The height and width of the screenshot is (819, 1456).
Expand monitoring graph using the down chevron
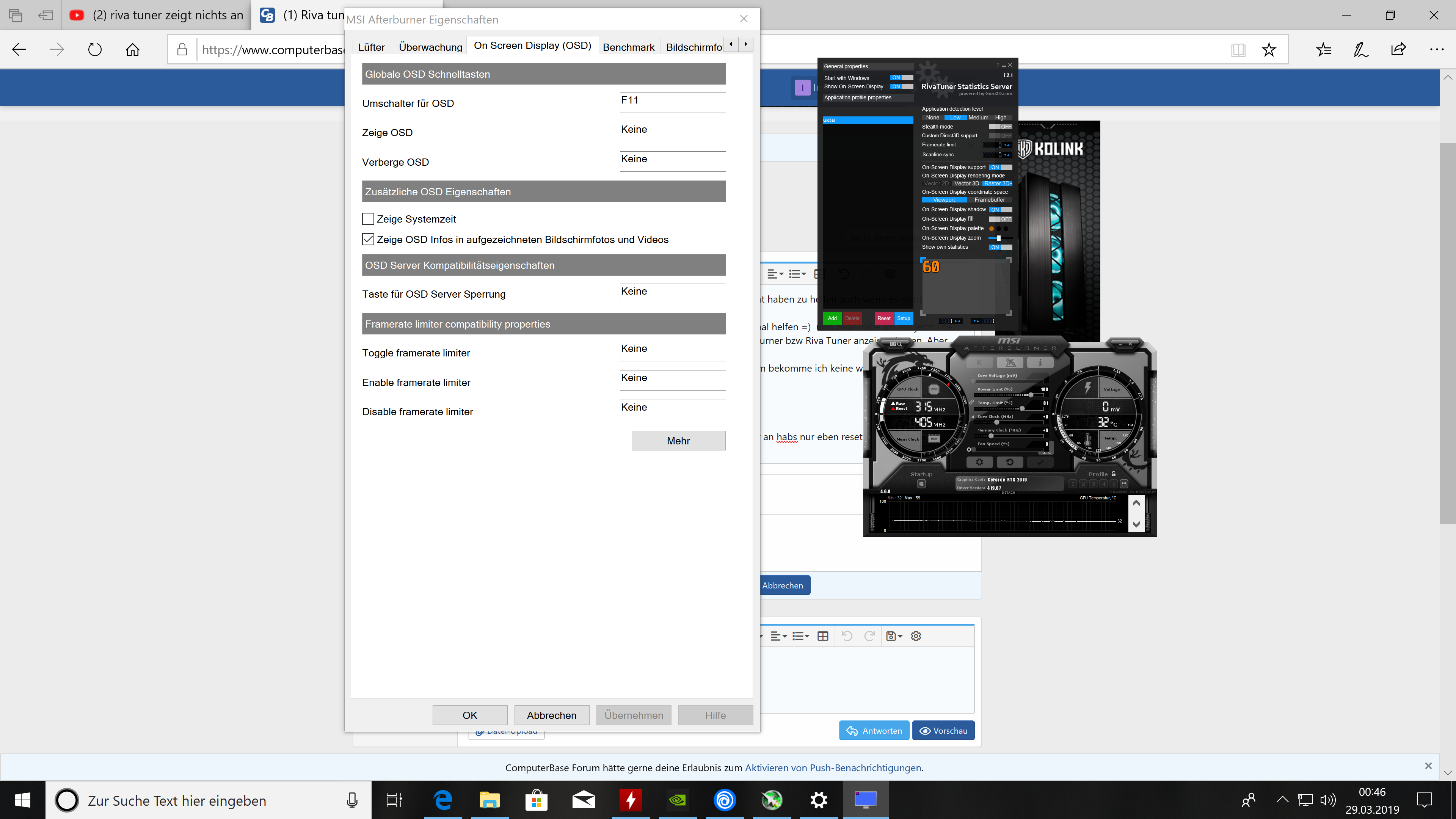(x=1136, y=524)
